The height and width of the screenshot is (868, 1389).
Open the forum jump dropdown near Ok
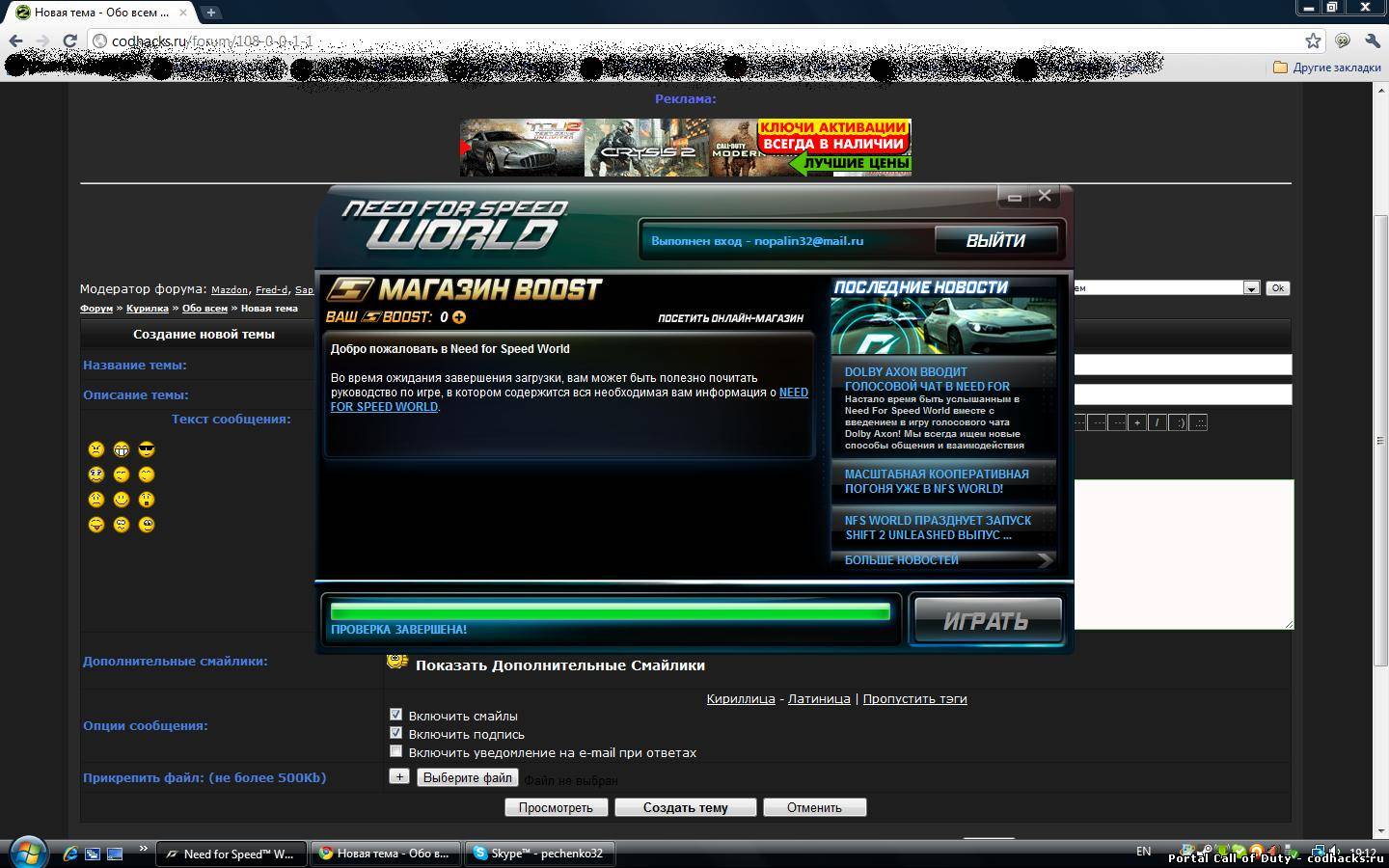(1251, 288)
